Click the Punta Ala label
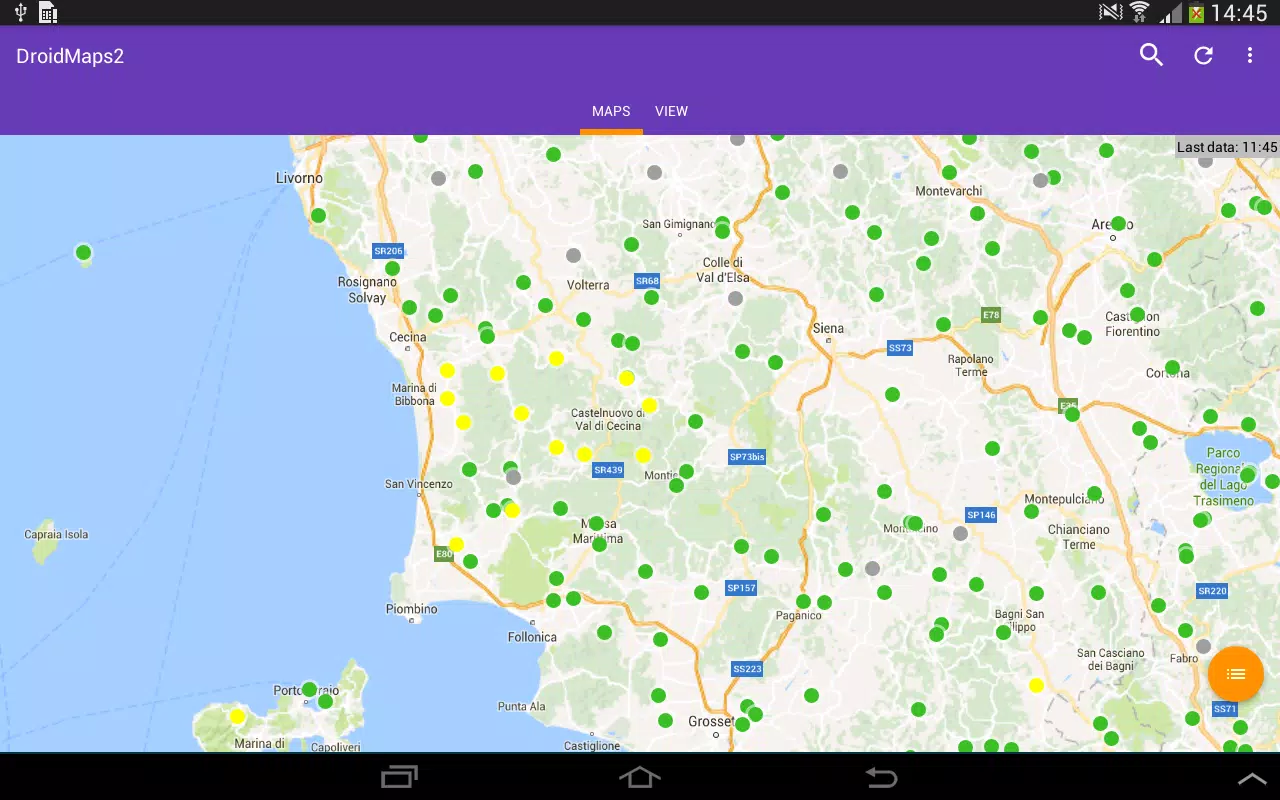The height and width of the screenshot is (800, 1280). click(522, 707)
